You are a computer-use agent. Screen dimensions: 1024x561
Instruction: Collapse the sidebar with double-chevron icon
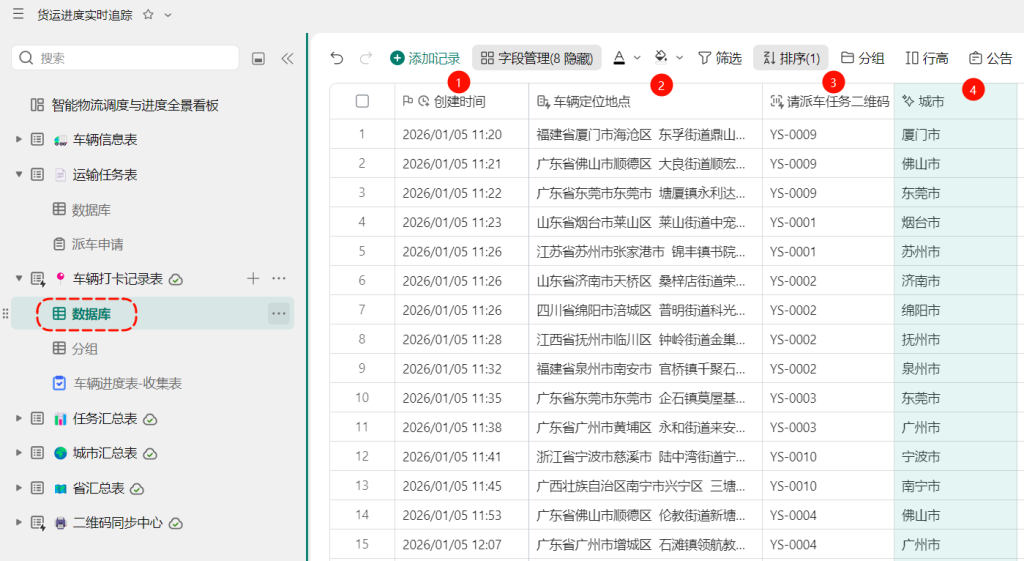[x=287, y=59]
